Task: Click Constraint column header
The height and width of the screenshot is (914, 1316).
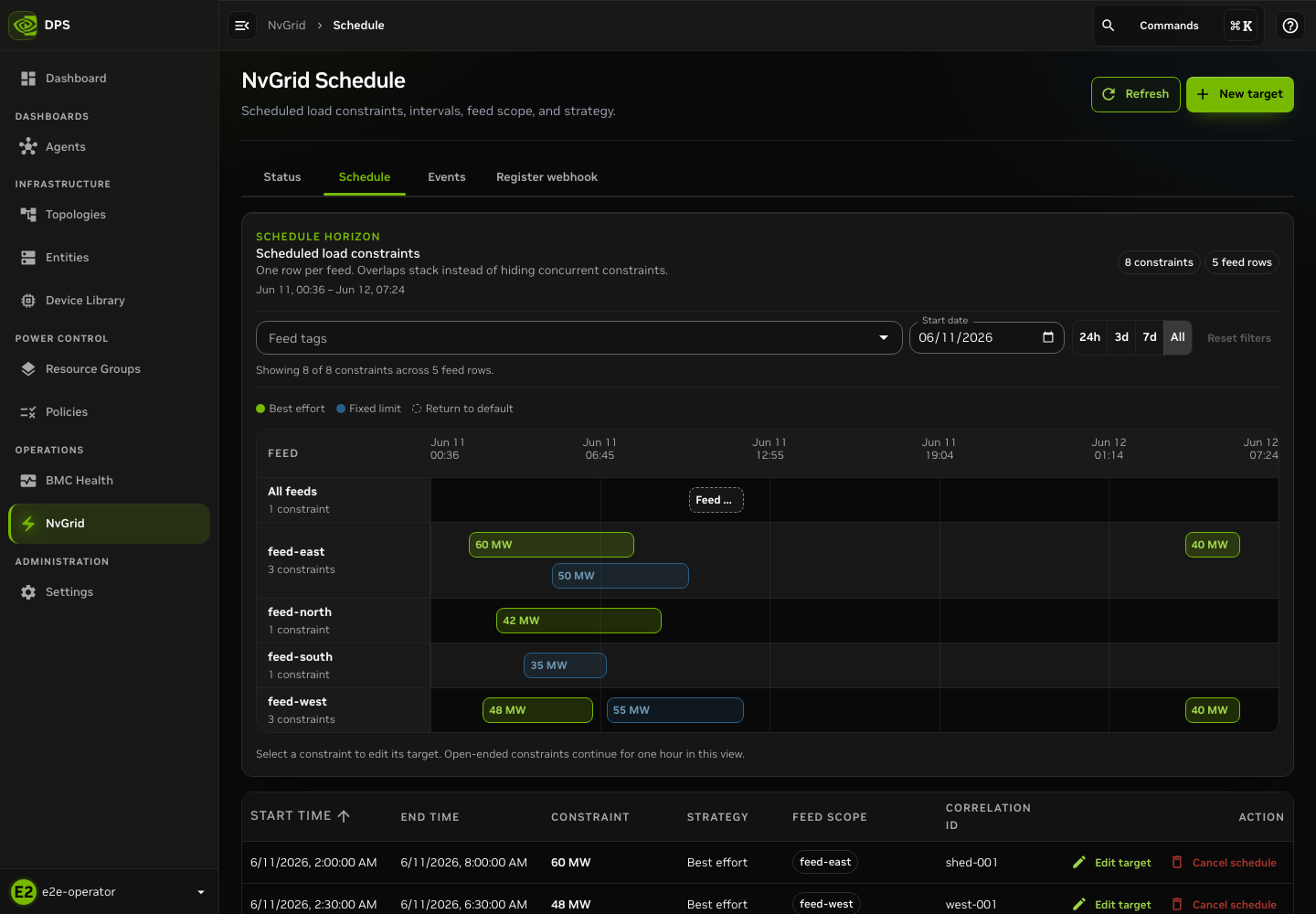Action: 590,817
